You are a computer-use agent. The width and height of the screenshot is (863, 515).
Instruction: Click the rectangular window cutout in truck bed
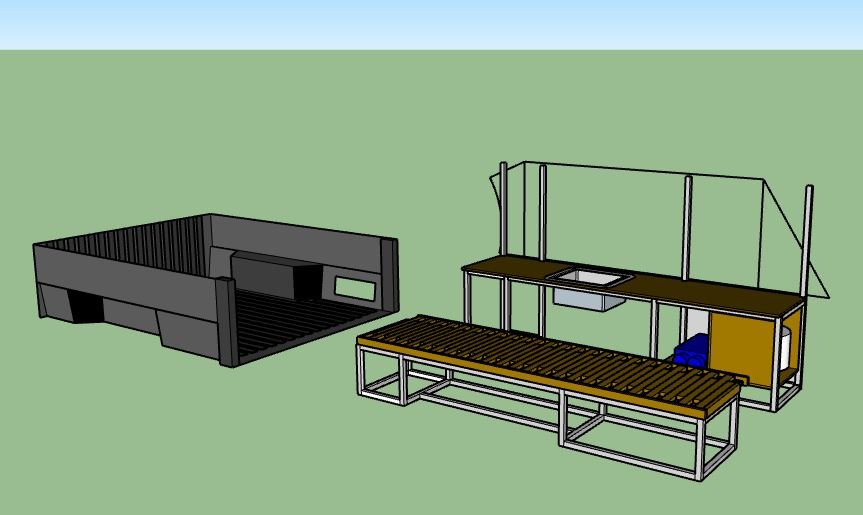[x=356, y=288]
